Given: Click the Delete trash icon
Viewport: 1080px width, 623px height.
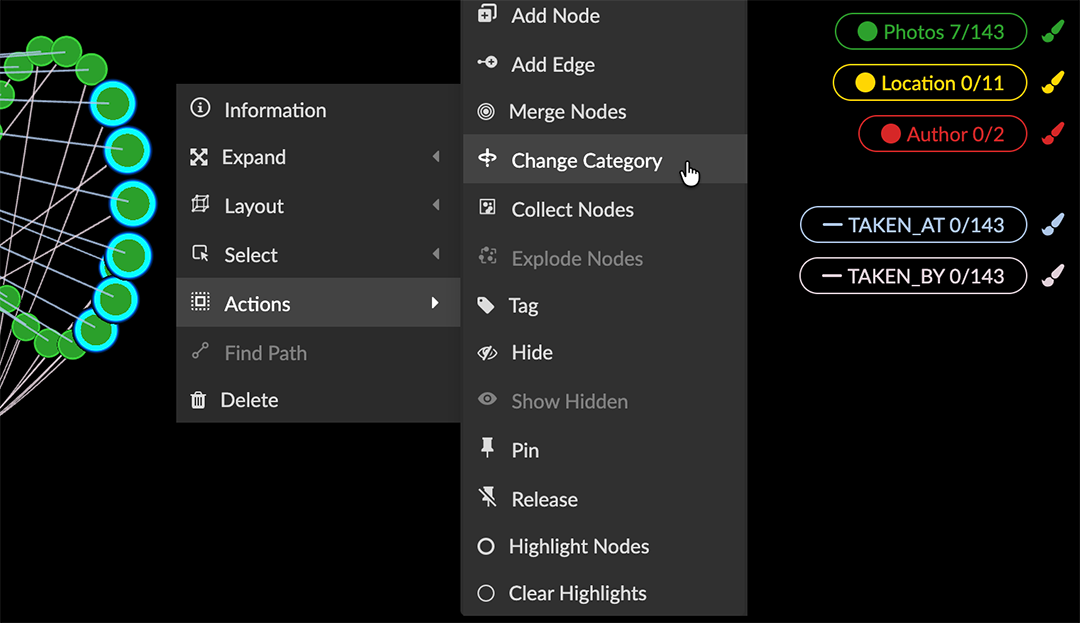Looking at the screenshot, I should coord(199,400).
